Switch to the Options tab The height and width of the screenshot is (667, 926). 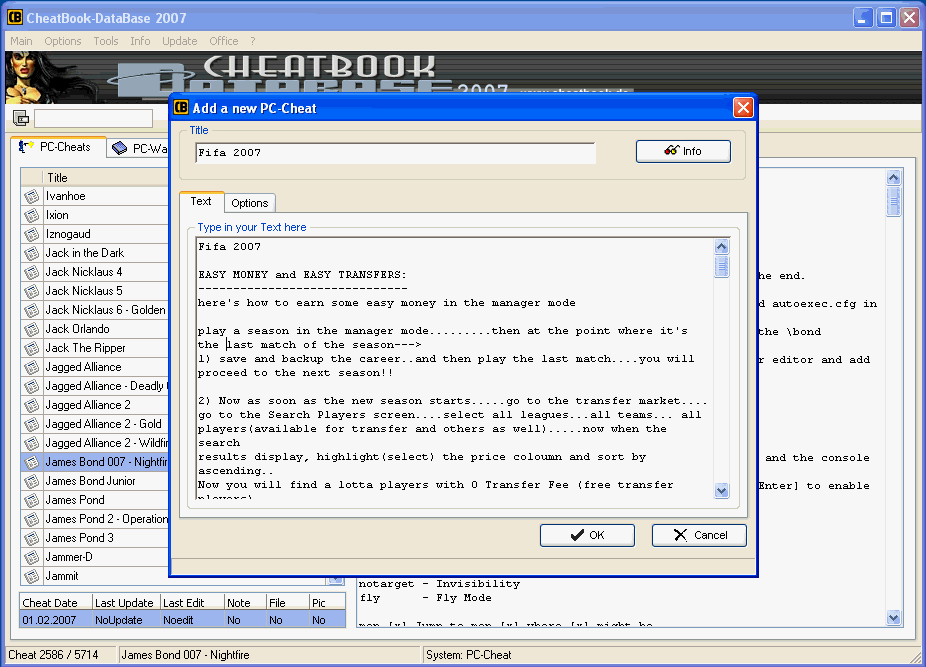pos(249,203)
